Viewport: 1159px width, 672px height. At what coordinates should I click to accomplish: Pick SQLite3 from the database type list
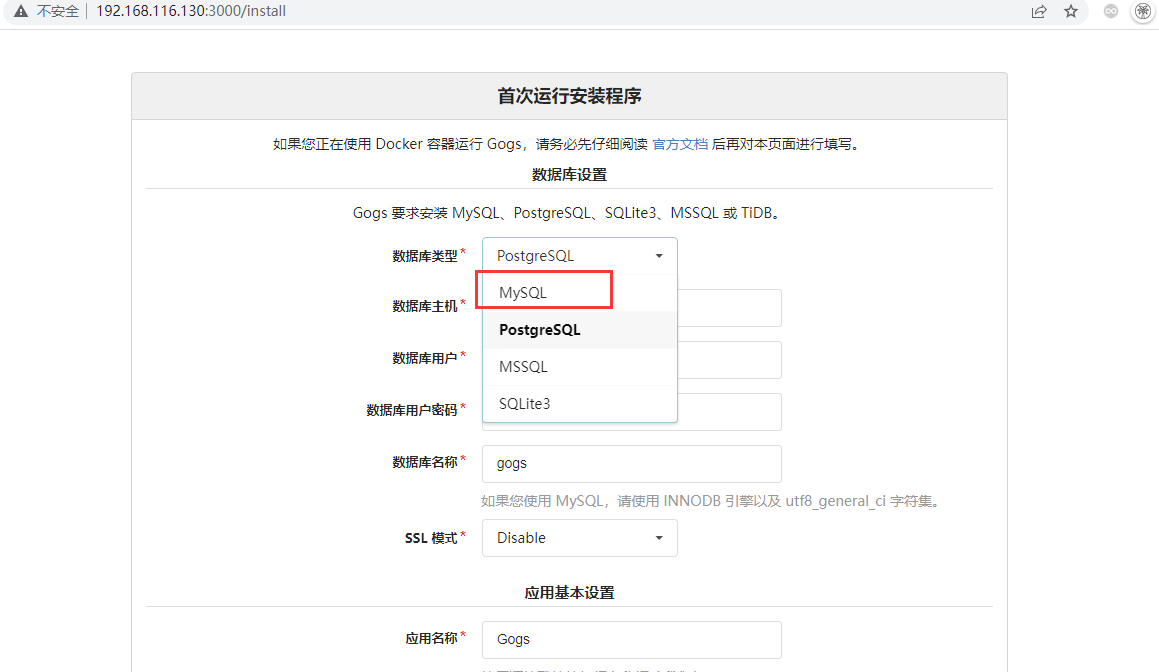click(x=580, y=404)
